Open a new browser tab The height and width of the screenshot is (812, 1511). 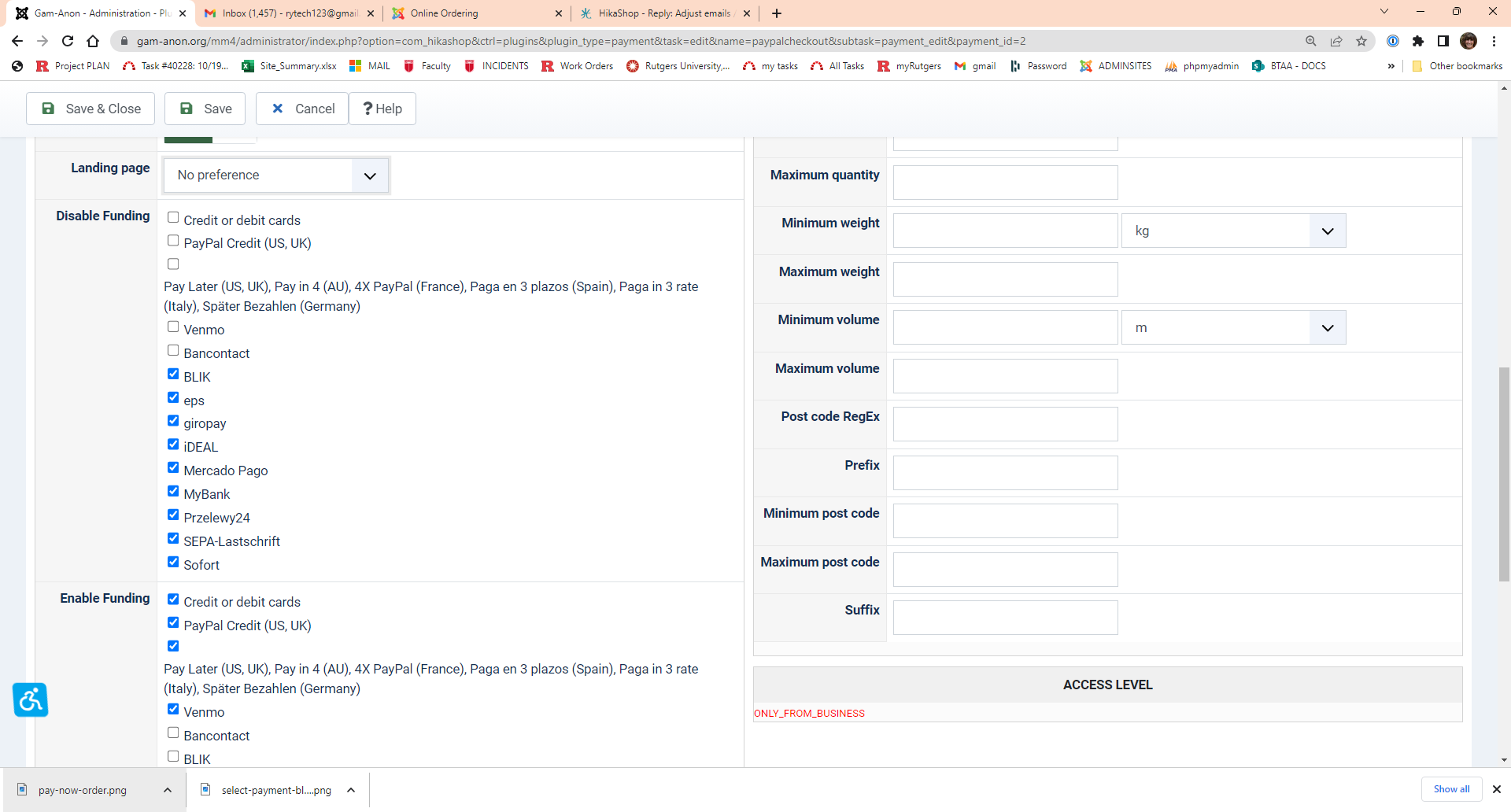(x=777, y=13)
